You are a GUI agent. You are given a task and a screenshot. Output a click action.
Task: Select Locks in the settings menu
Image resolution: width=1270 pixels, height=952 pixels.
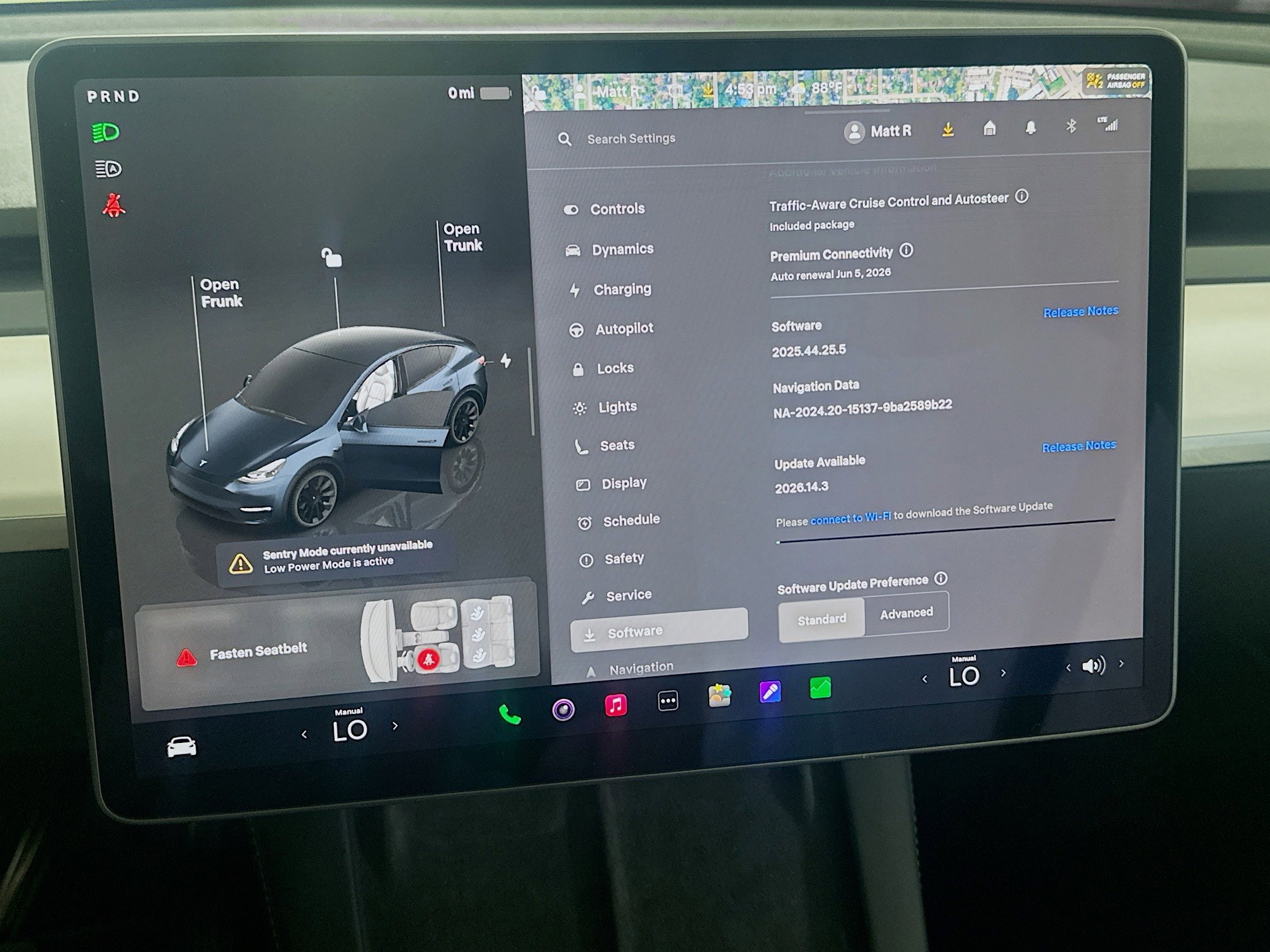(x=603, y=368)
